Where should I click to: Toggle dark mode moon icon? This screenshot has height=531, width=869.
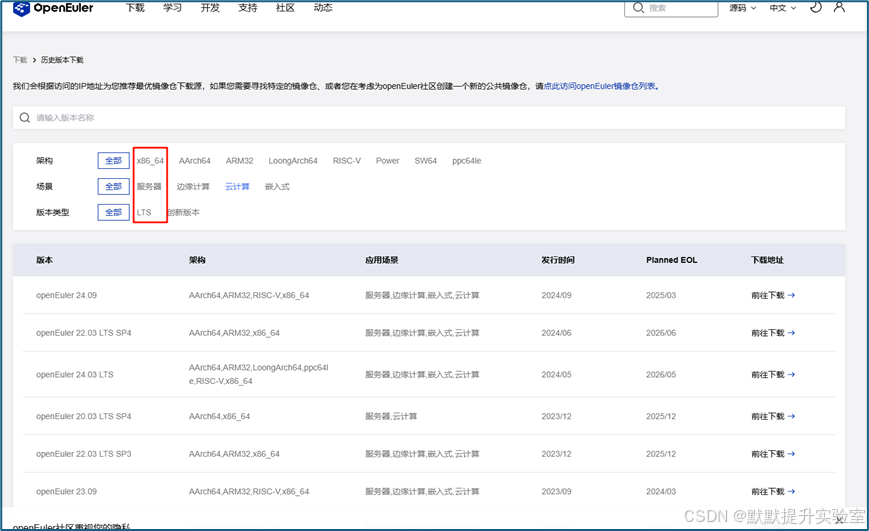pyautogui.click(x=816, y=7)
